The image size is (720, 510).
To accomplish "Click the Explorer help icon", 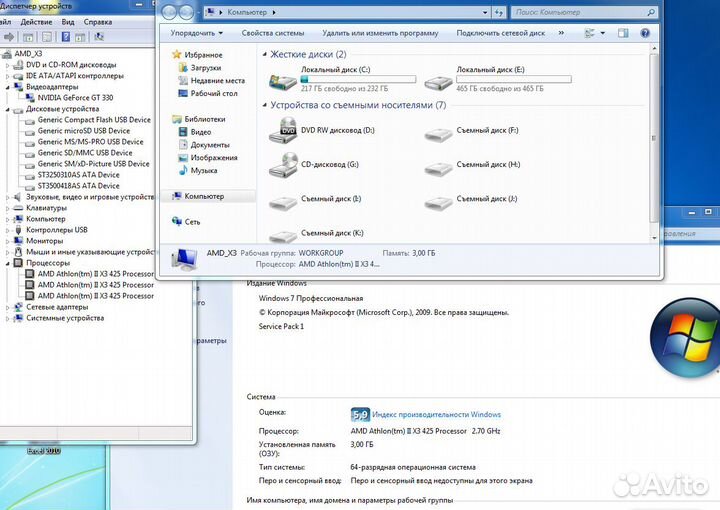I will pyautogui.click(x=645, y=33).
